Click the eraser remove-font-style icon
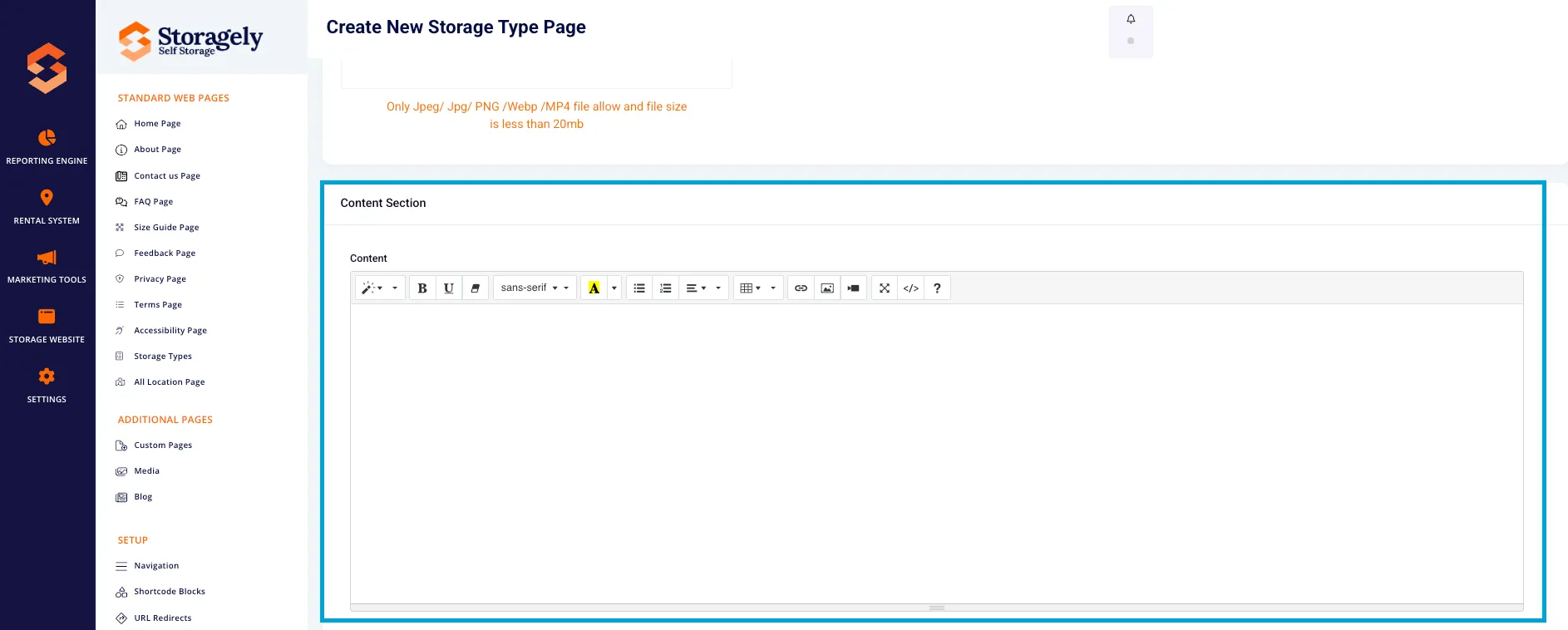This screenshot has width=1568, height=630. tap(476, 288)
